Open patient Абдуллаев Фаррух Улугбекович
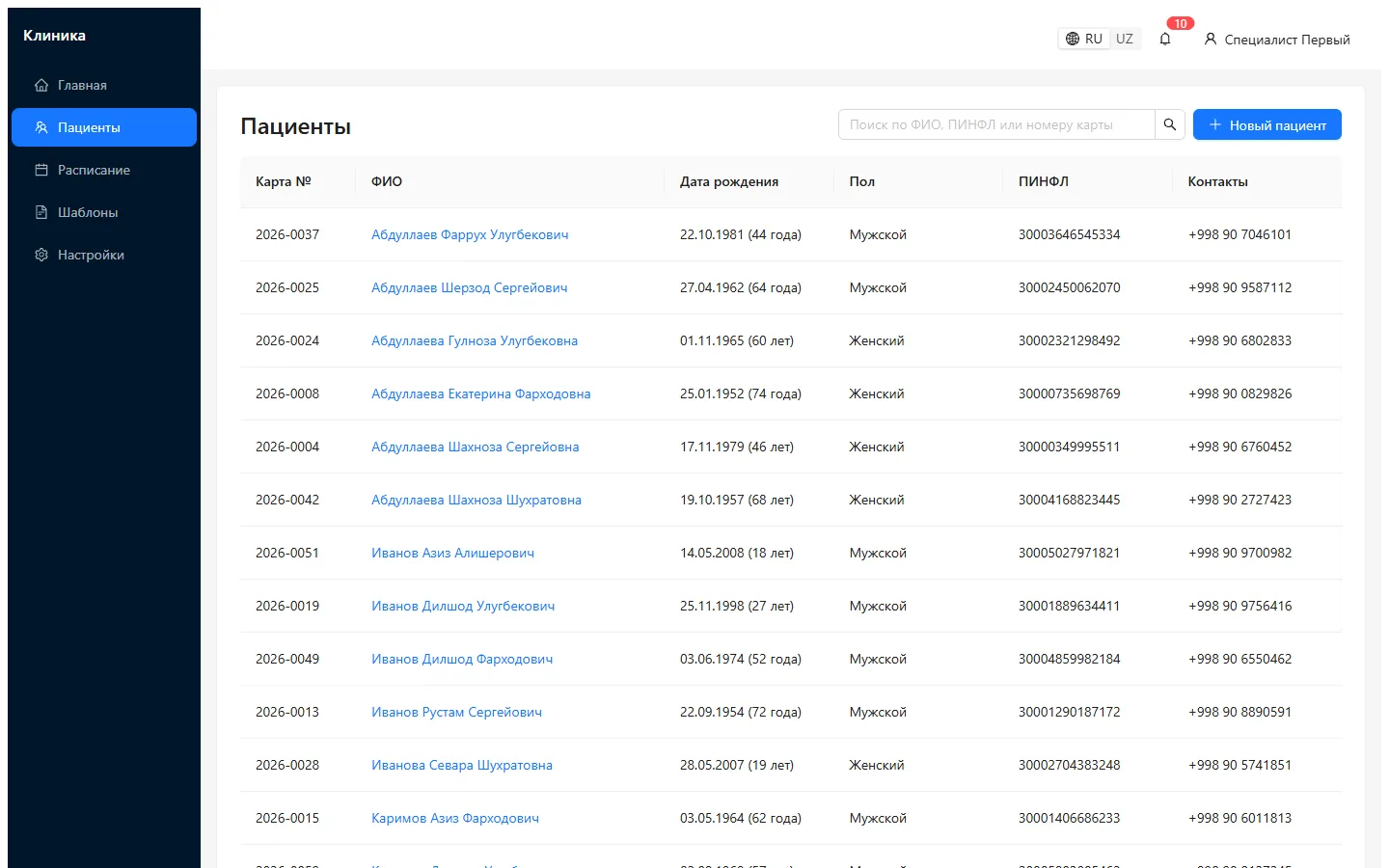Viewport: 1389px width, 868px height. (470, 234)
